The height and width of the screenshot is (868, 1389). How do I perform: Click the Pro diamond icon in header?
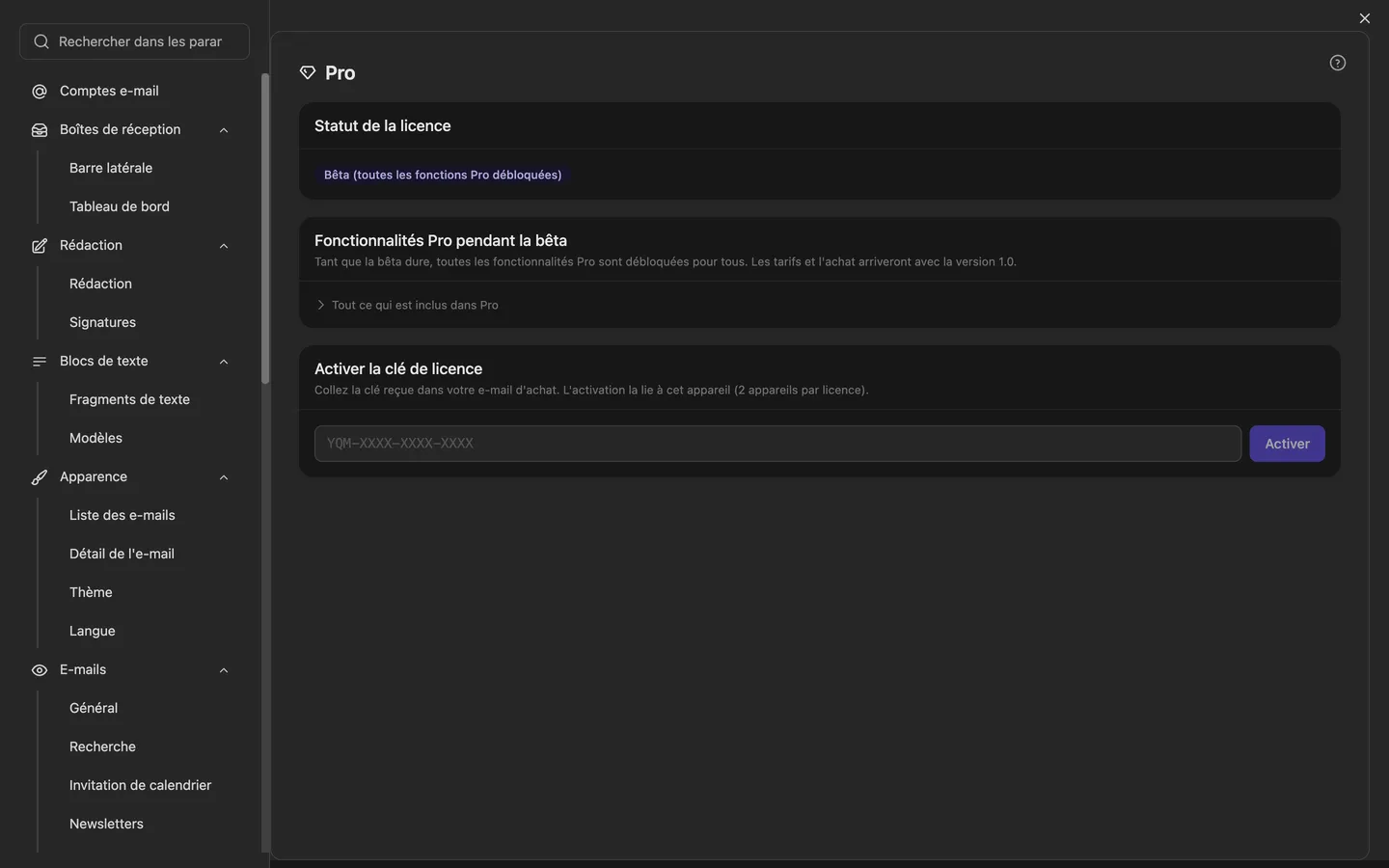(x=308, y=73)
